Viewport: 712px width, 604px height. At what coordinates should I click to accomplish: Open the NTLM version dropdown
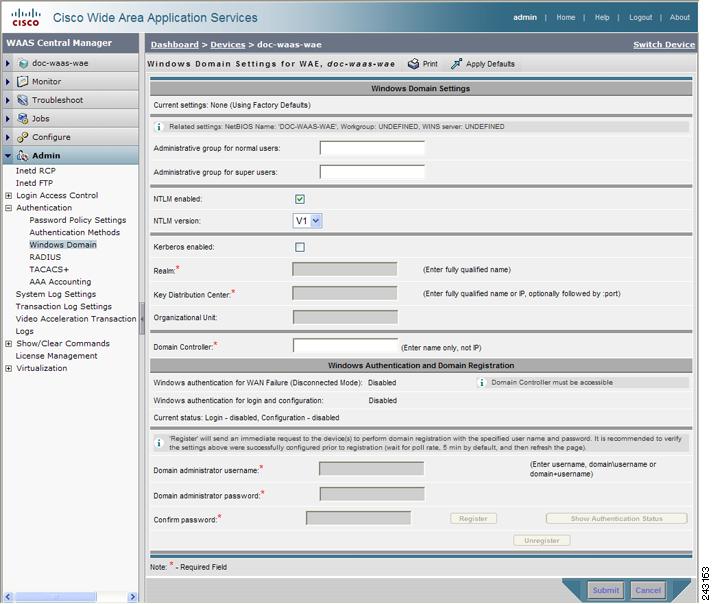pyautogui.click(x=307, y=221)
